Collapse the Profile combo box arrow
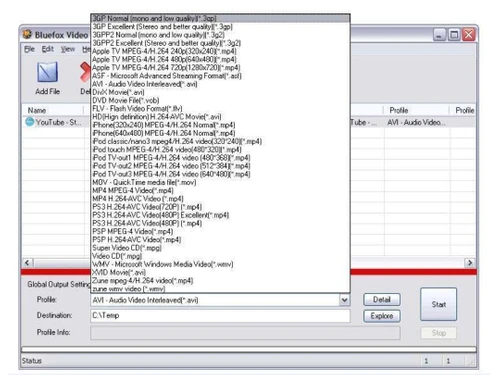This screenshot has width=500, height=375. [344, 300]
